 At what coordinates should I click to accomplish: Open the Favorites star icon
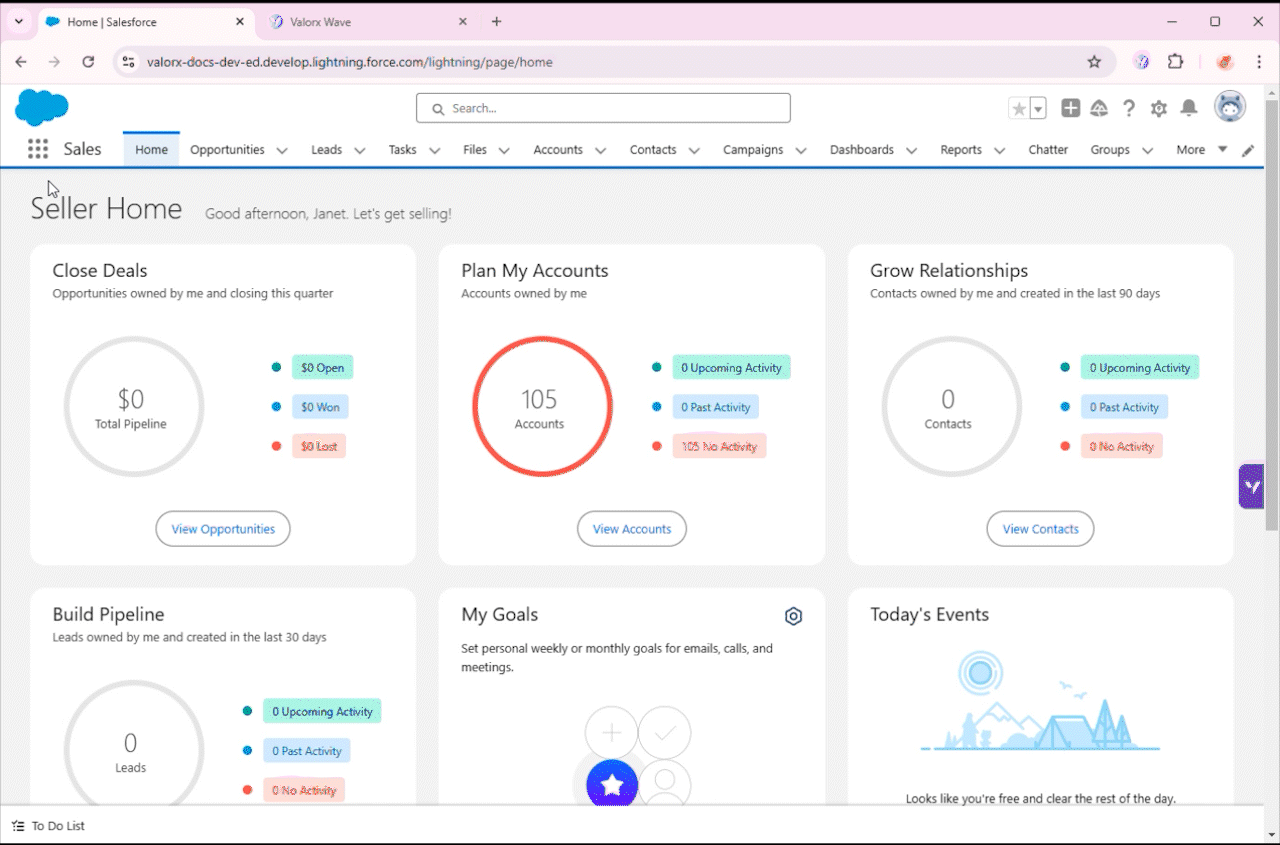point(1019,108)
